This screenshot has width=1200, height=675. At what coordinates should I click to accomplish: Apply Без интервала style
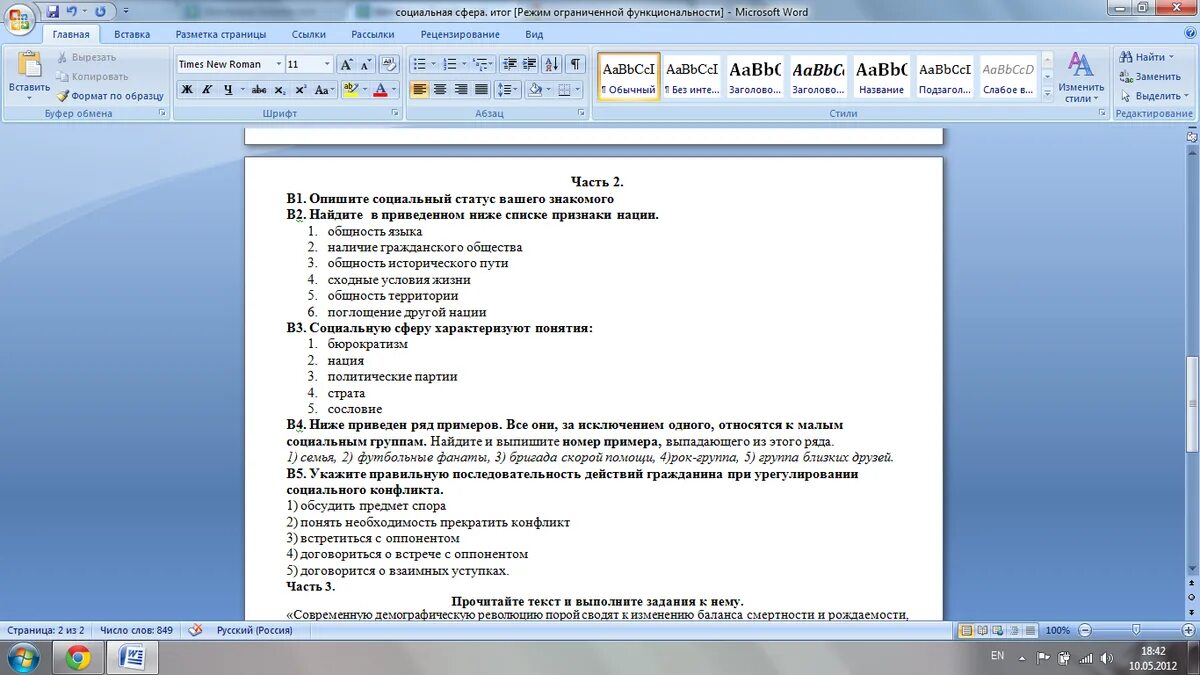[692, 77]
